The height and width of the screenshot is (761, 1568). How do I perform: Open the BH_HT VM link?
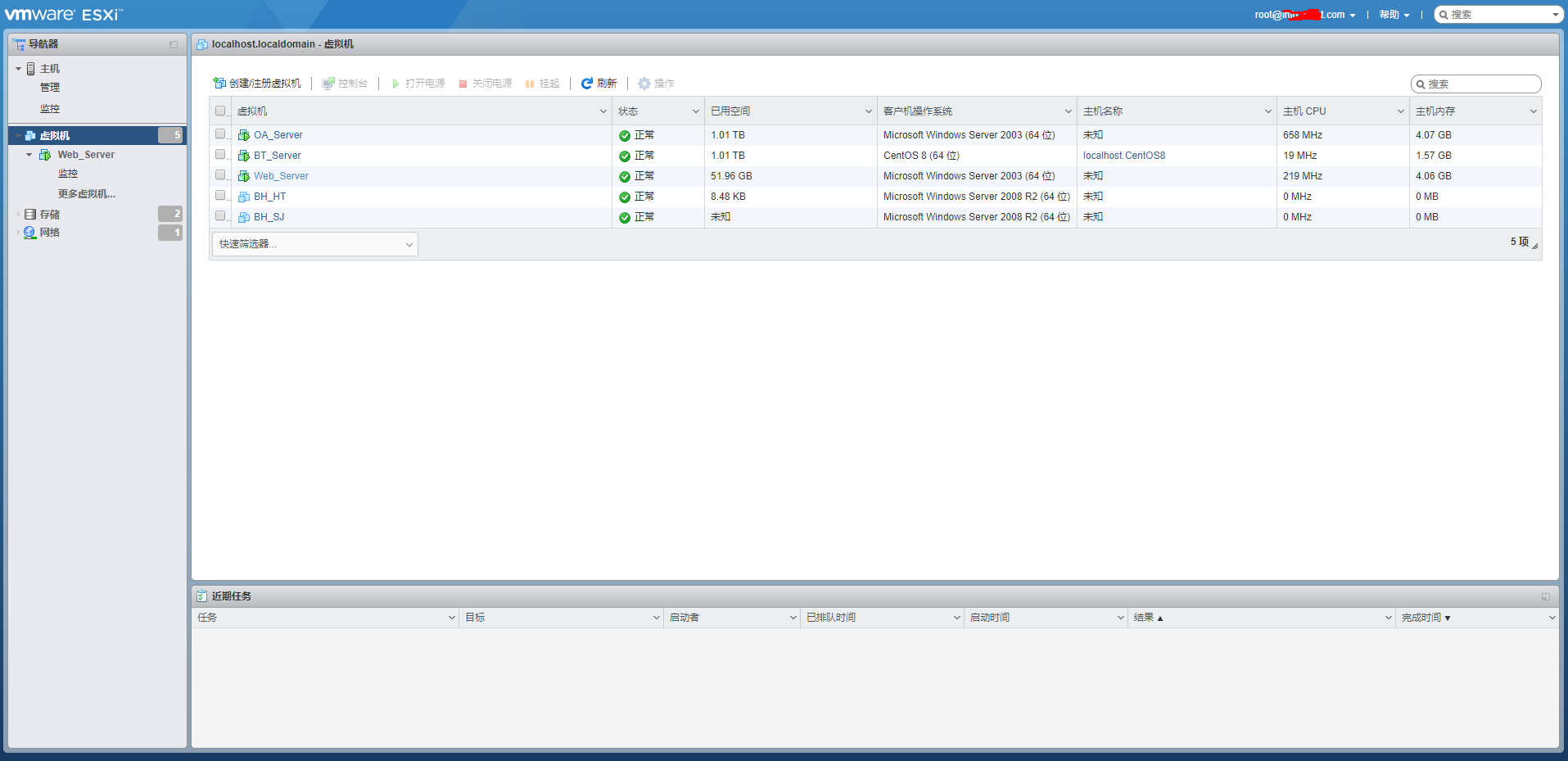[270, 197]
